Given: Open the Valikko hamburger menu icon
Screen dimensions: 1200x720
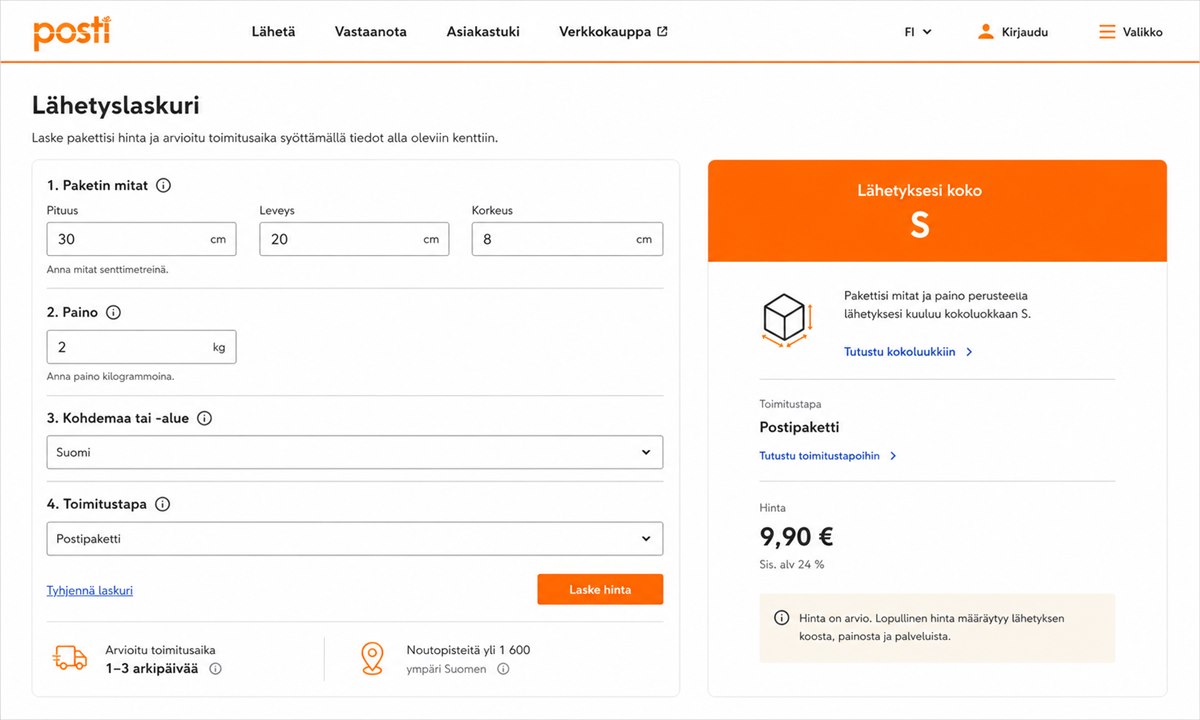Looking at the screenshot, I should 1107,32.
